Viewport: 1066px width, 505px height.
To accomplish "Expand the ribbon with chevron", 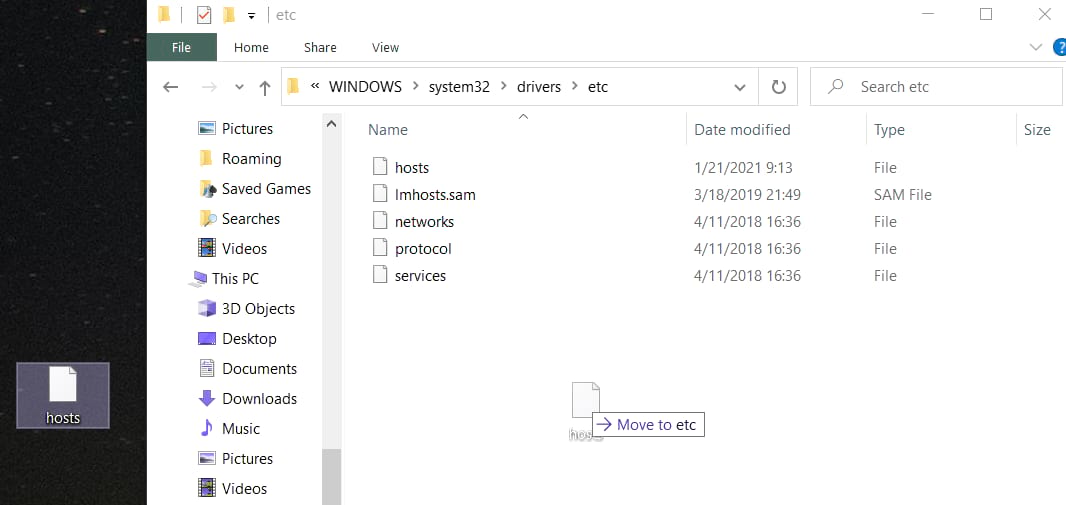I will (1035, 47).
